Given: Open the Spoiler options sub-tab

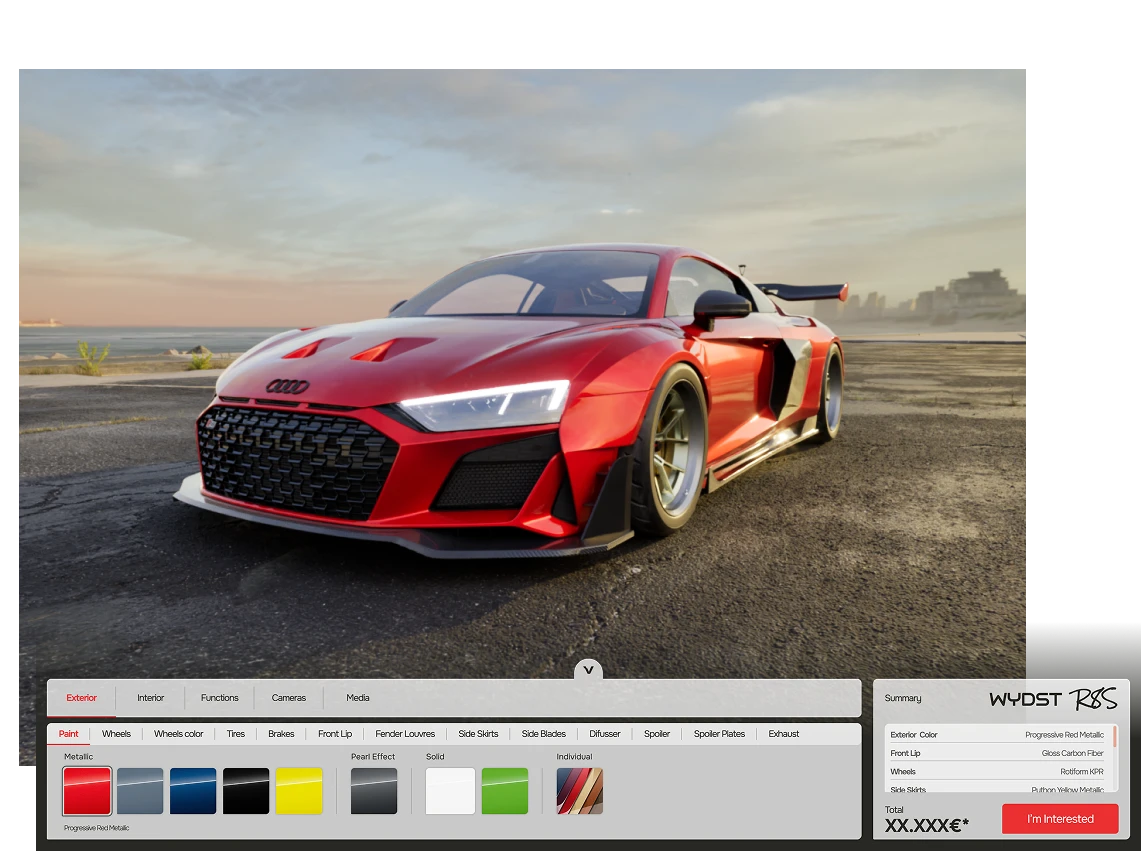Looking at the screenshot, I should (x=657, y=734).
